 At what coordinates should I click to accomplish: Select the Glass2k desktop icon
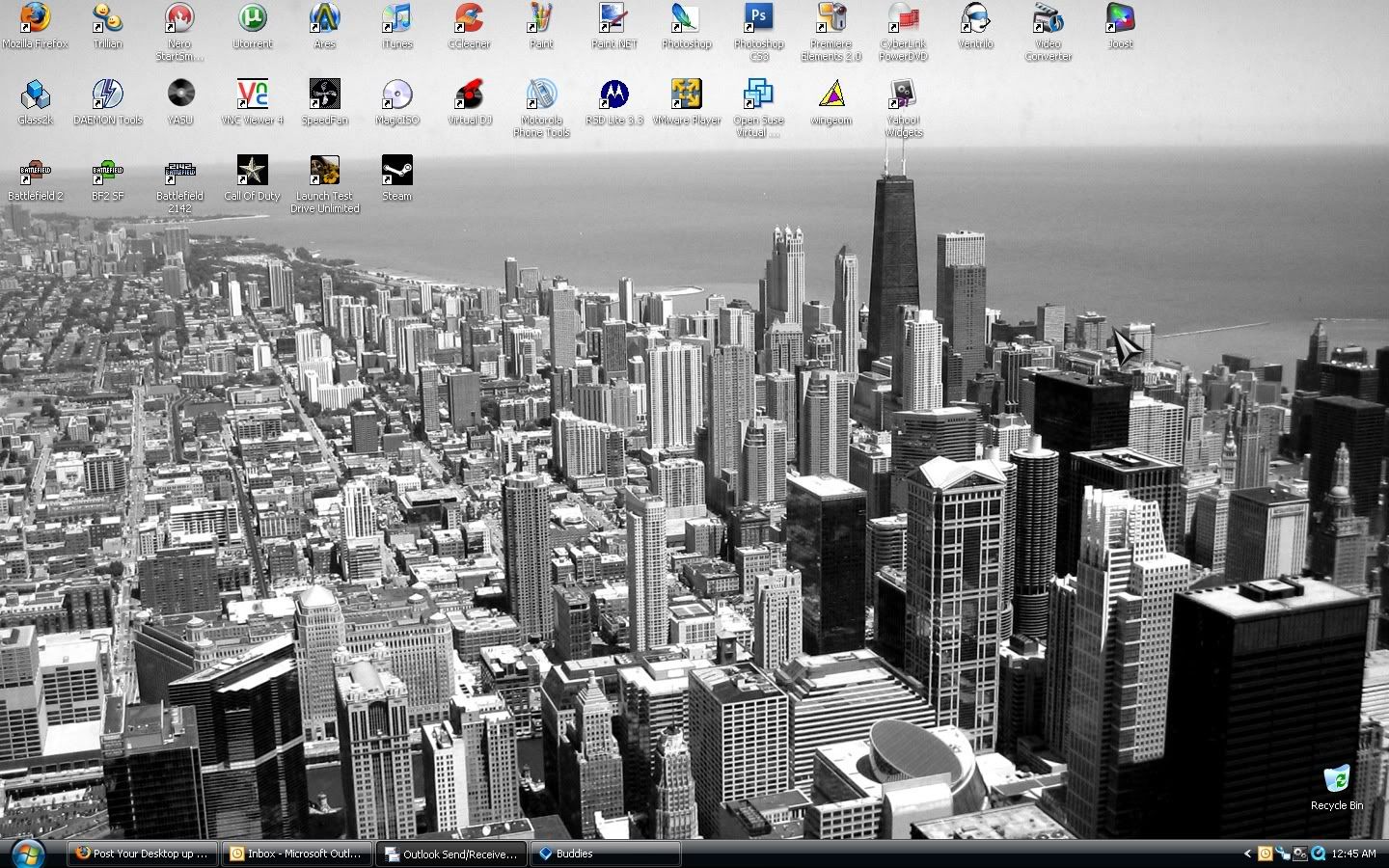click(x=35, y=102)
